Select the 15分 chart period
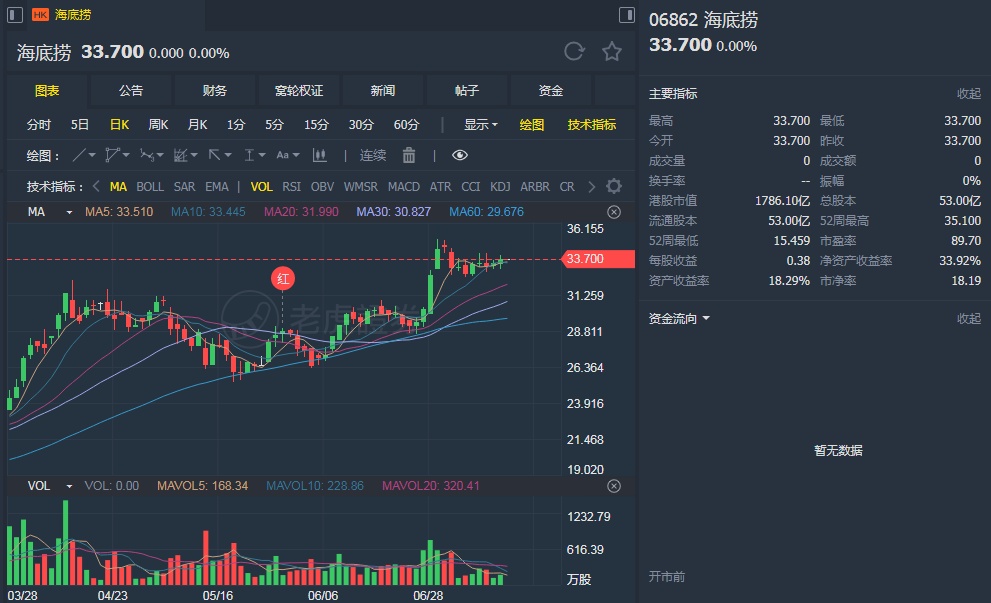Viewport: 991px width, 603px height. click(x=316, y=125)
